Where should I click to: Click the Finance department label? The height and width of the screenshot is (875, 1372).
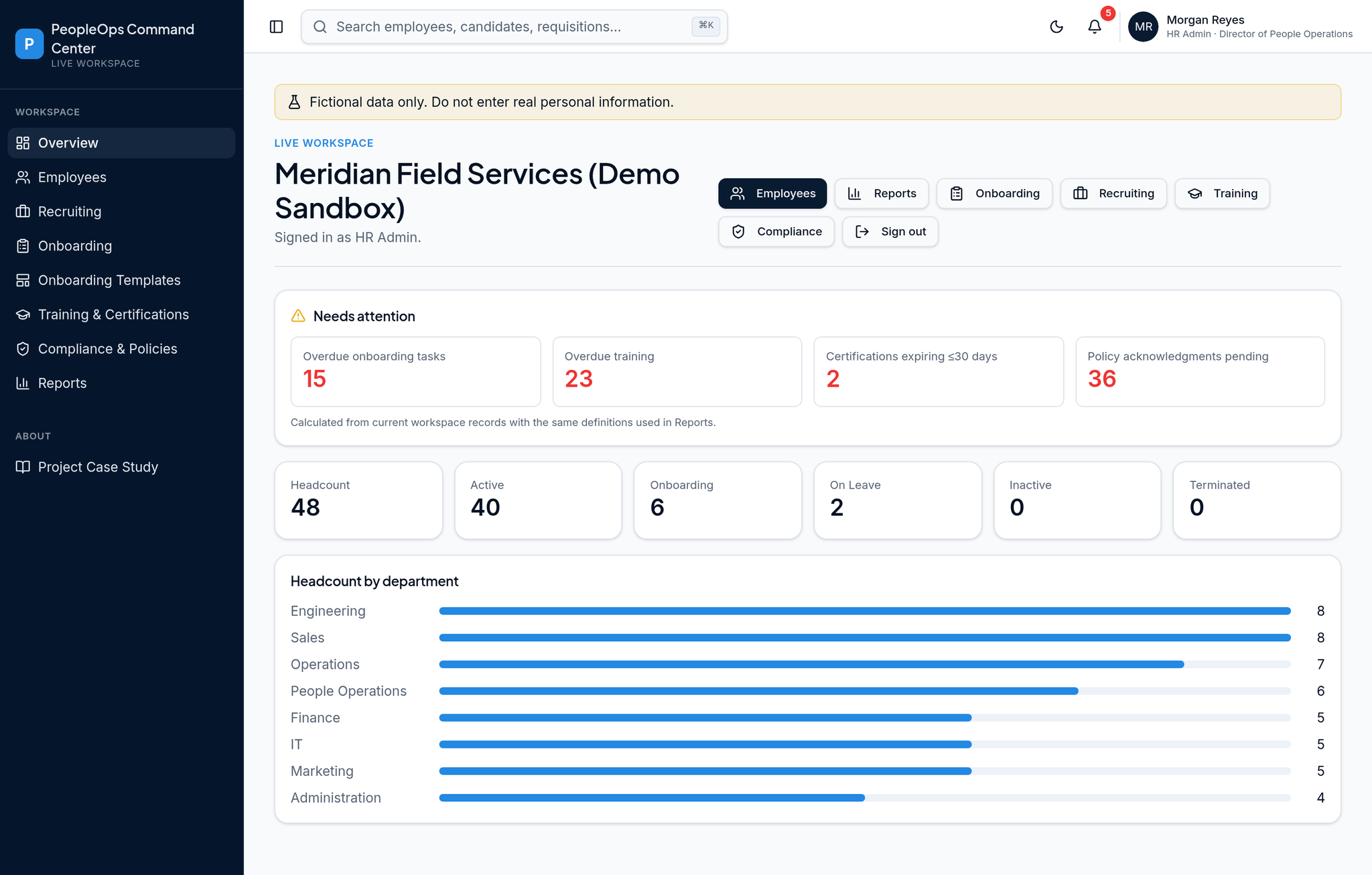(x=316, y=718)
